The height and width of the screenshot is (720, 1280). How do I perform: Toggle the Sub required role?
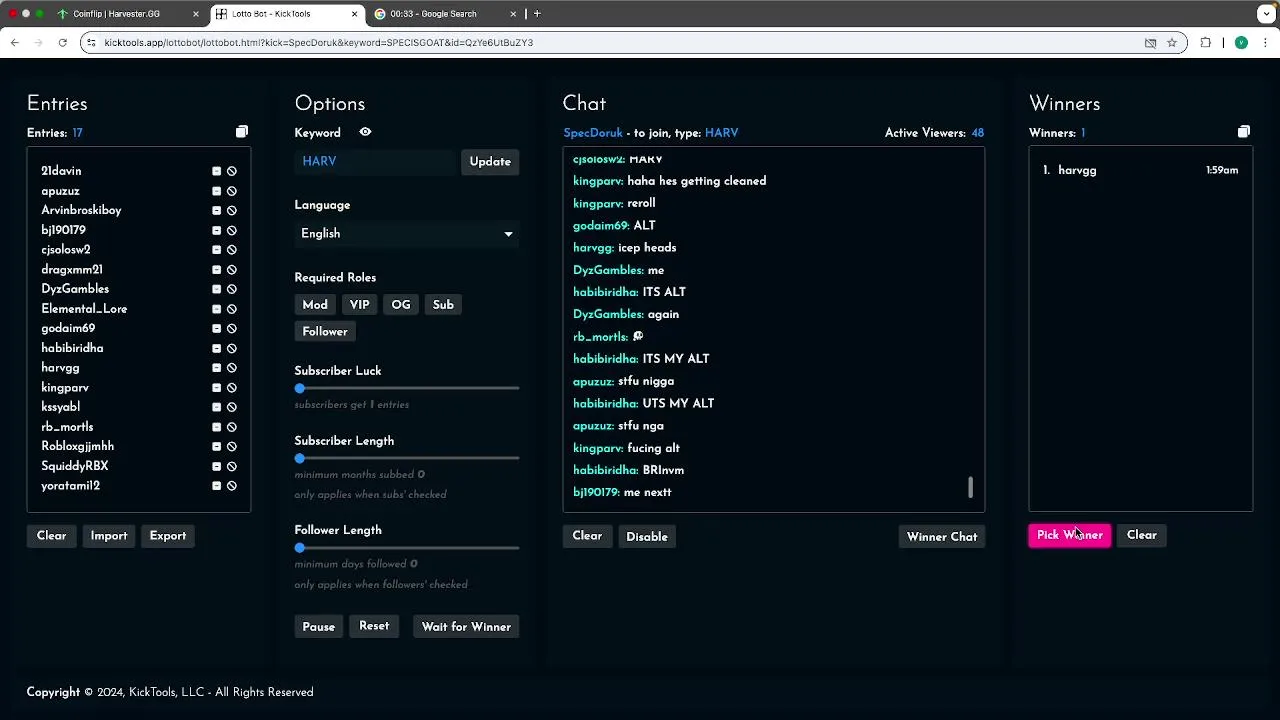point(443,305)
